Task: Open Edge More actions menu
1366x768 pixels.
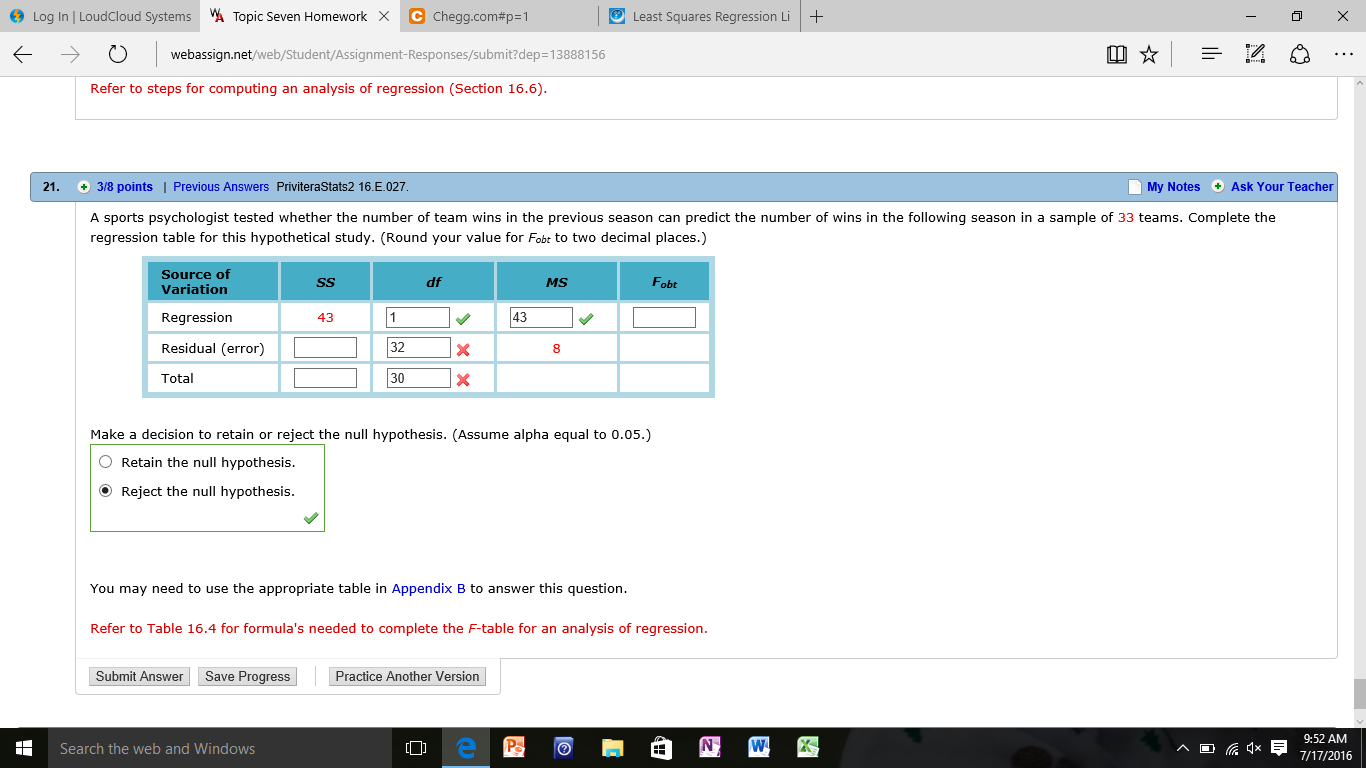Action: coord(1343,55)
